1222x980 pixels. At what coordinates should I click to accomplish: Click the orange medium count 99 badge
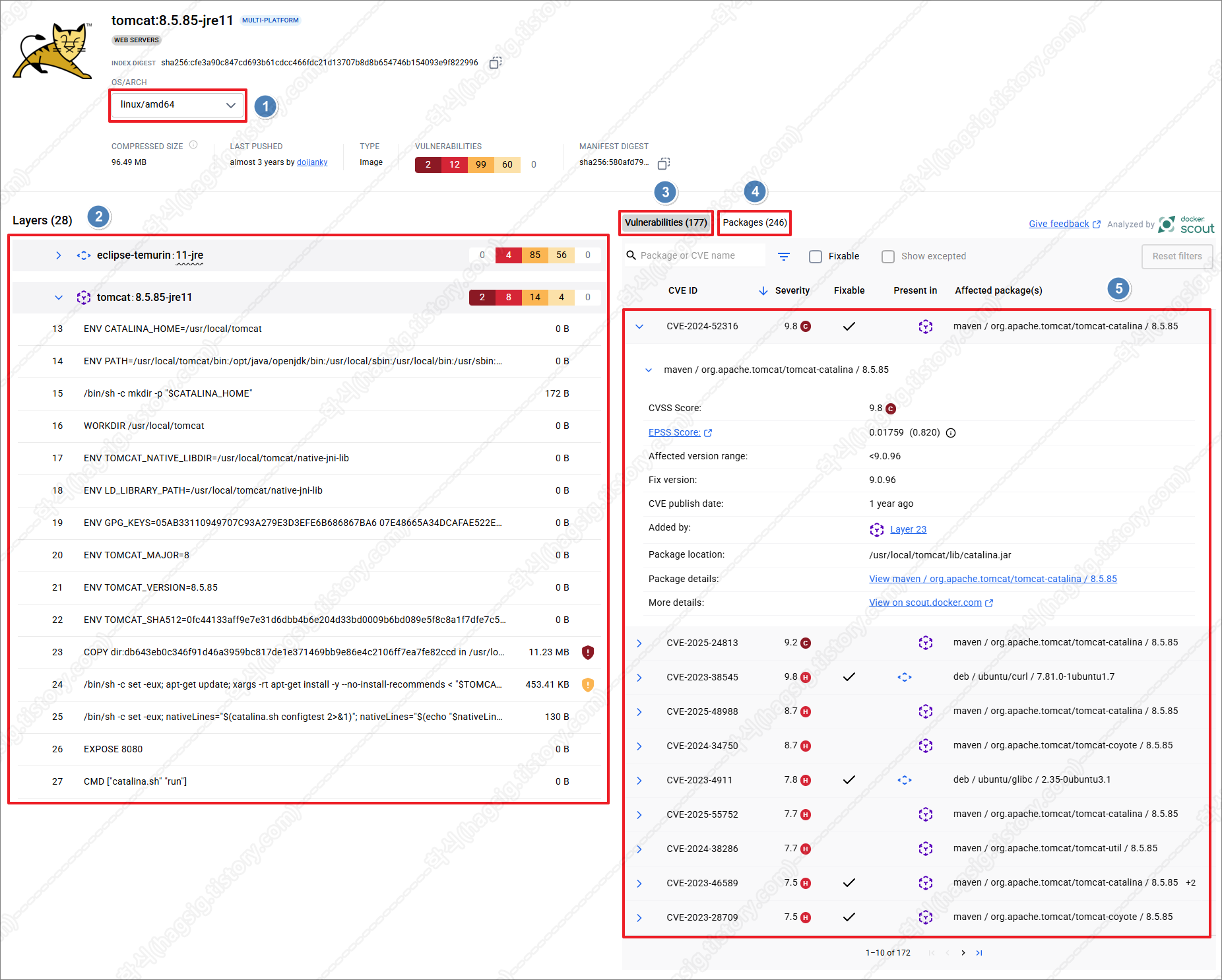click(481, 165)
